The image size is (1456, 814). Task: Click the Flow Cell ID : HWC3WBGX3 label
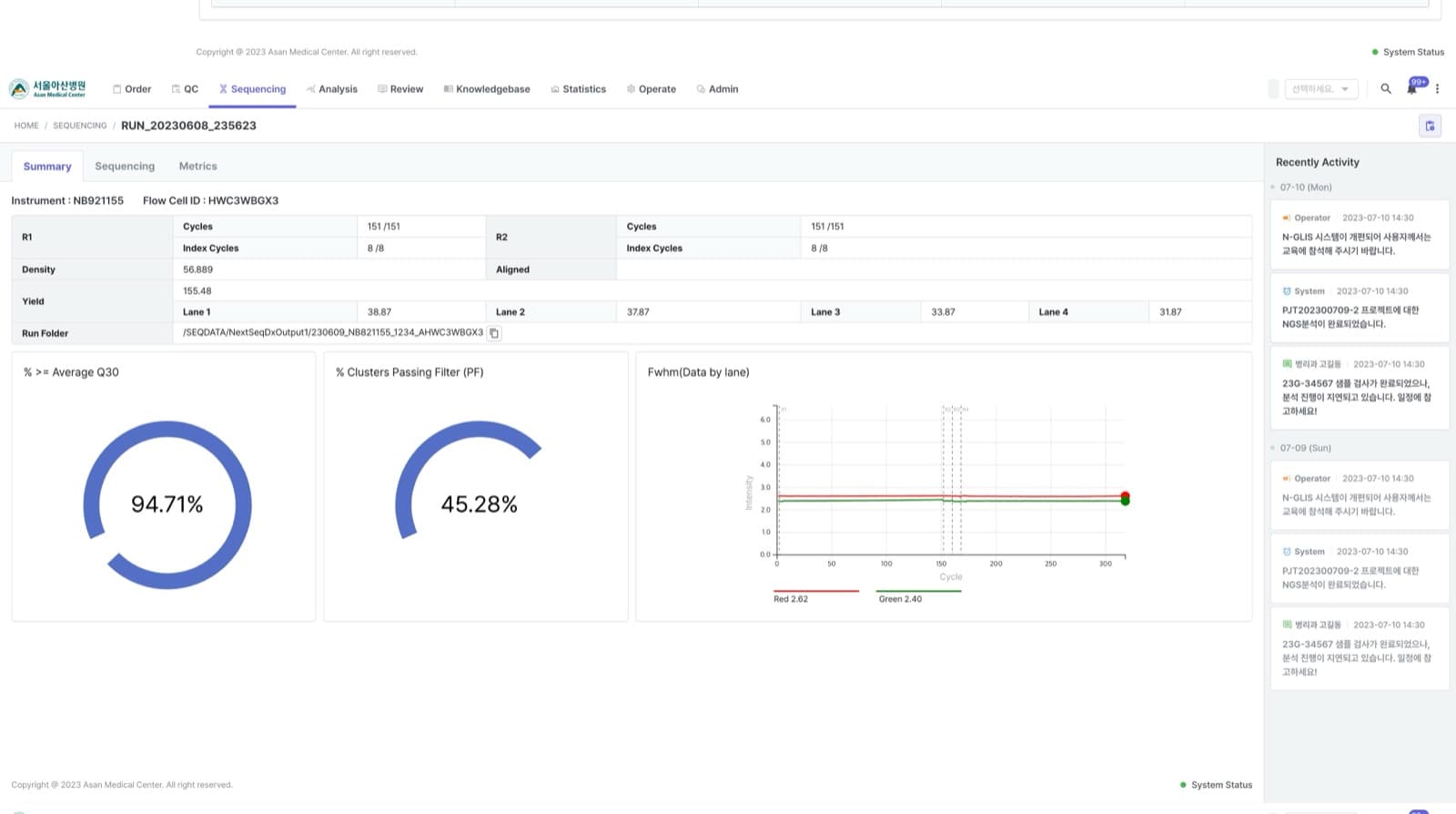pyautogui.click(x=210, y=201)
